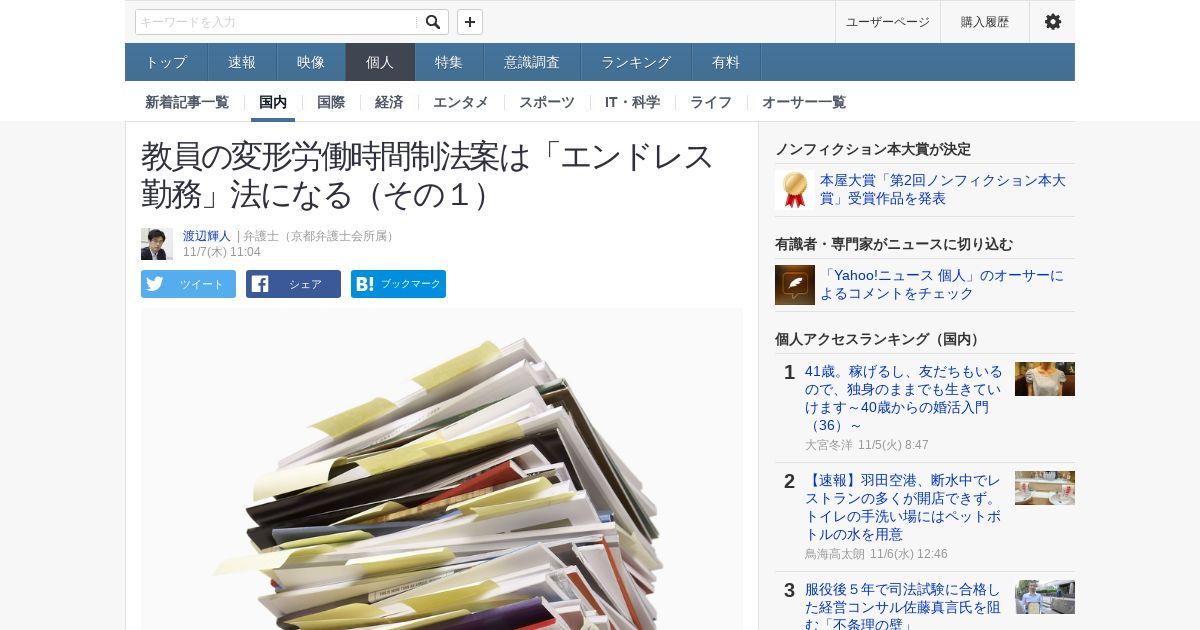Viewport: 1200px width, 630px height.
Task: Open ranking 3 article 服役後５年で司法試験
Action: click(x=903, y=606)
